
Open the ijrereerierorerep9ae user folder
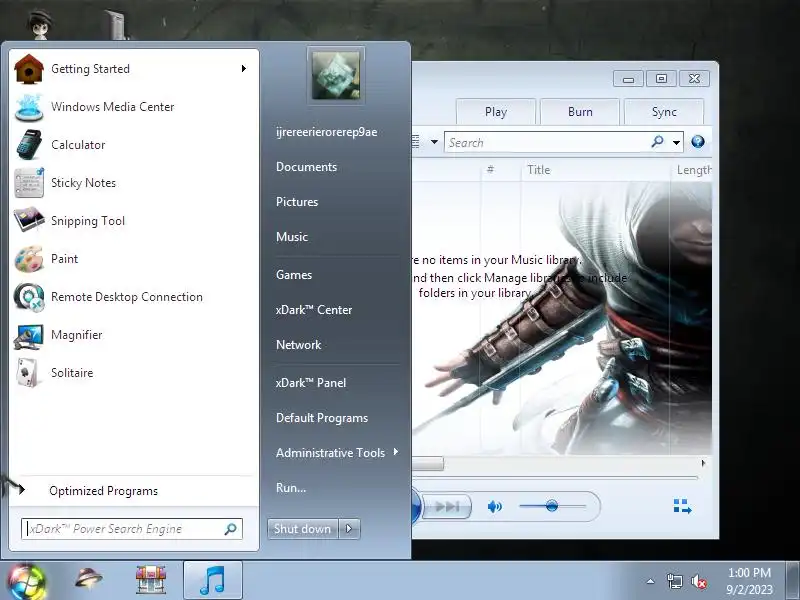(x=327, y=132)
